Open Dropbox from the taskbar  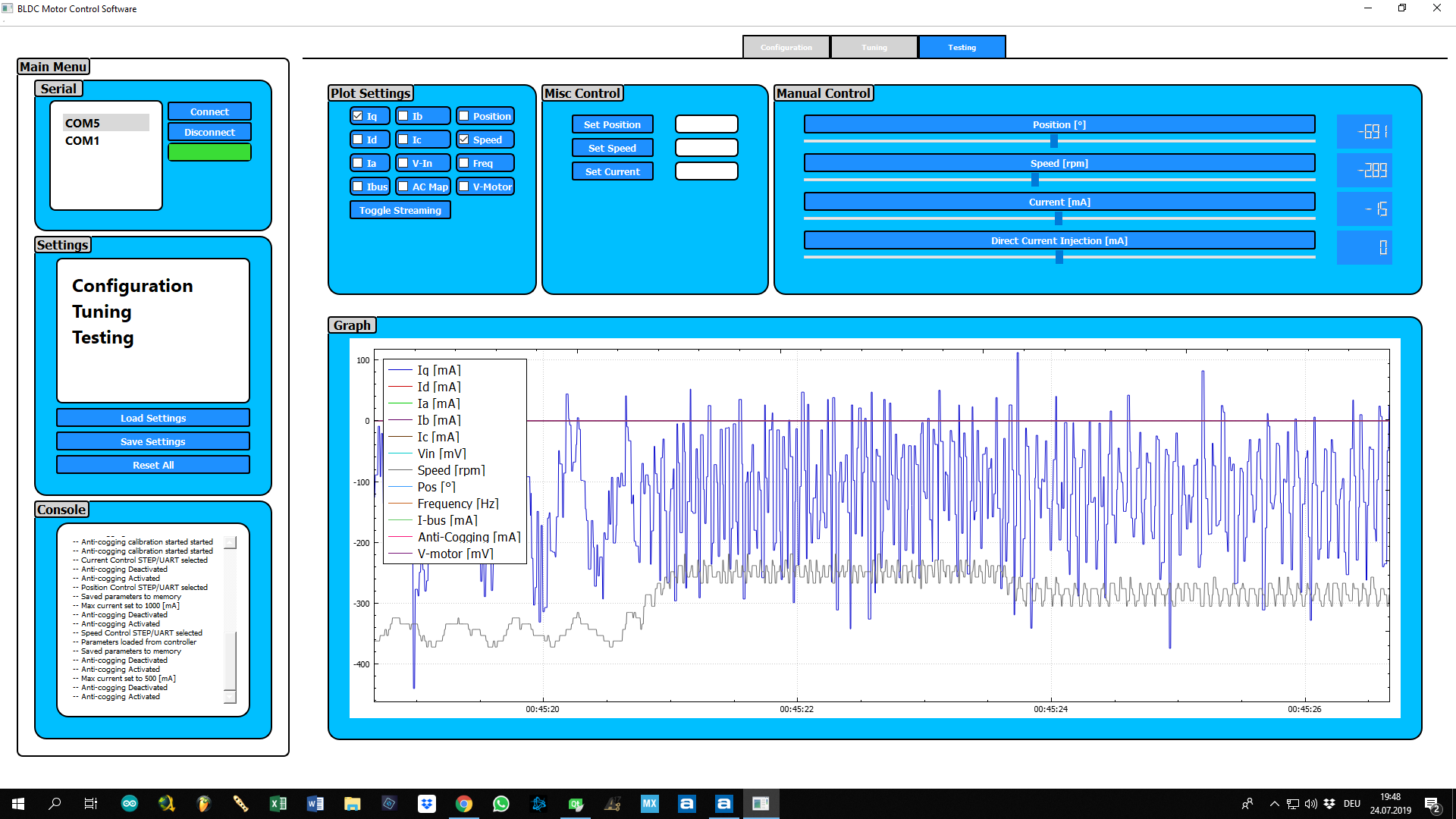point(427,804)
